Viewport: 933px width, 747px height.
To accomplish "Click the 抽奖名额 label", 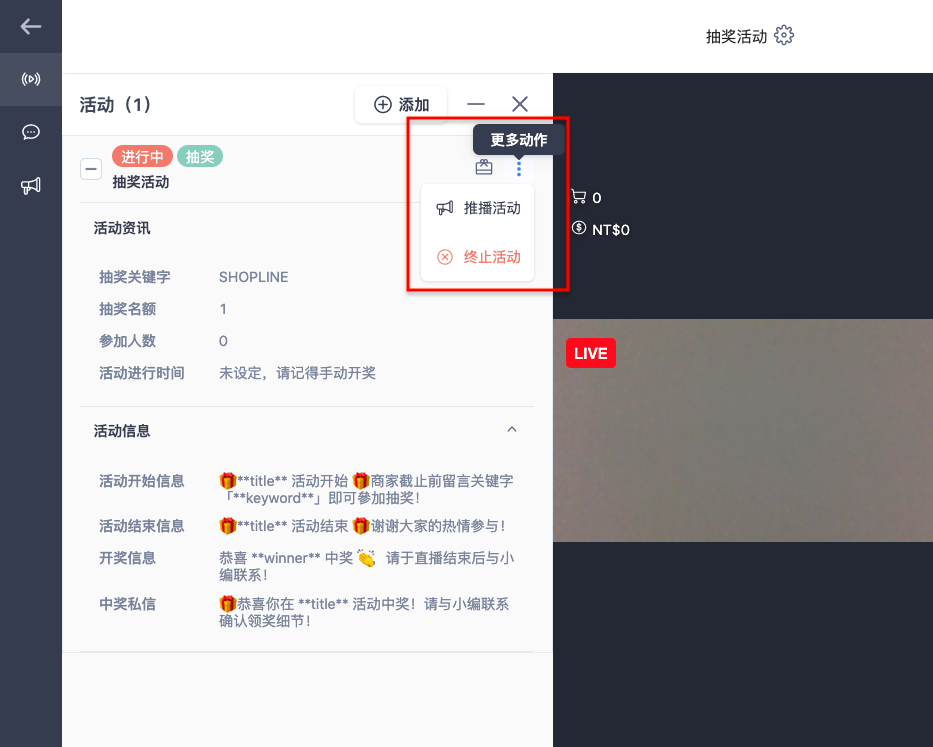I will tap(127, 309).
